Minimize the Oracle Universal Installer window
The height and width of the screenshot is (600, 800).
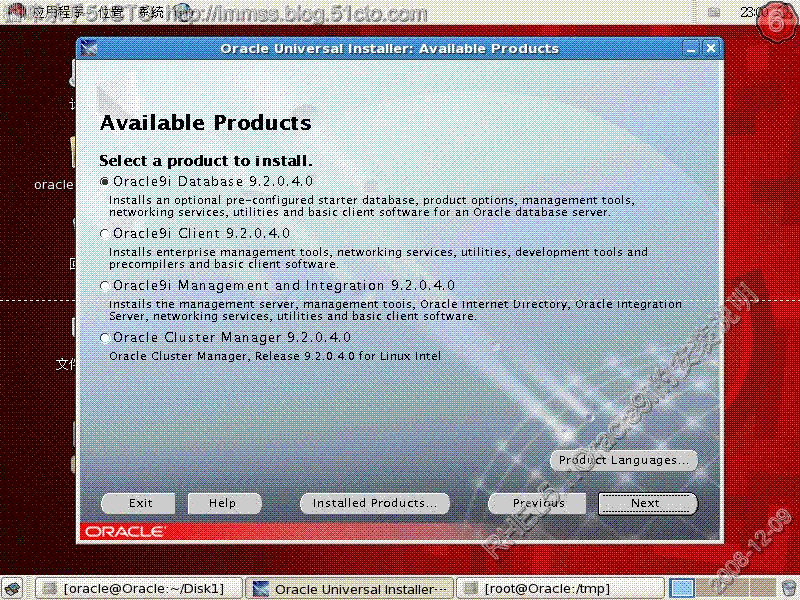(691, 48)
